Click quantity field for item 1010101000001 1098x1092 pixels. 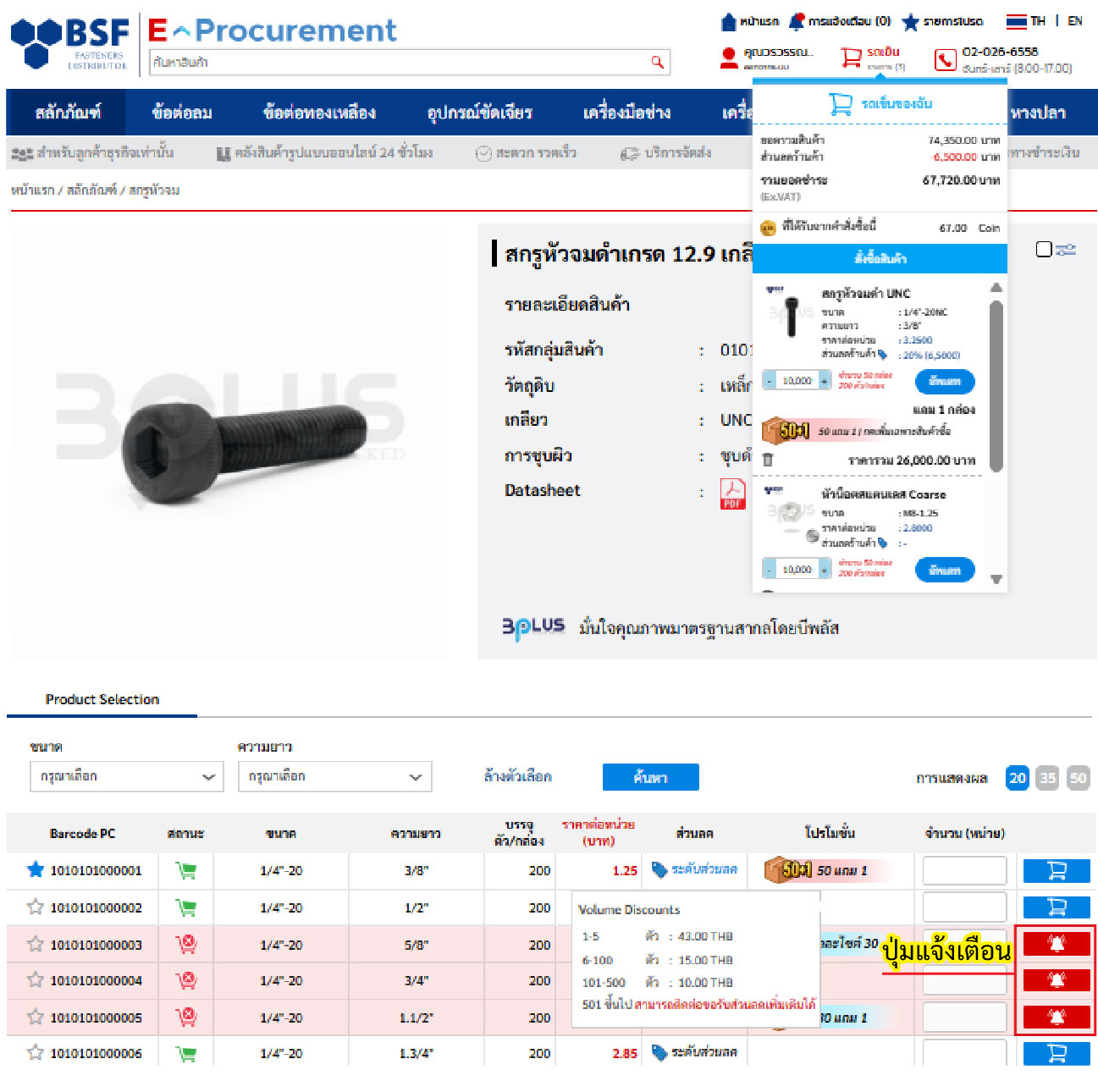coord(964,870)
